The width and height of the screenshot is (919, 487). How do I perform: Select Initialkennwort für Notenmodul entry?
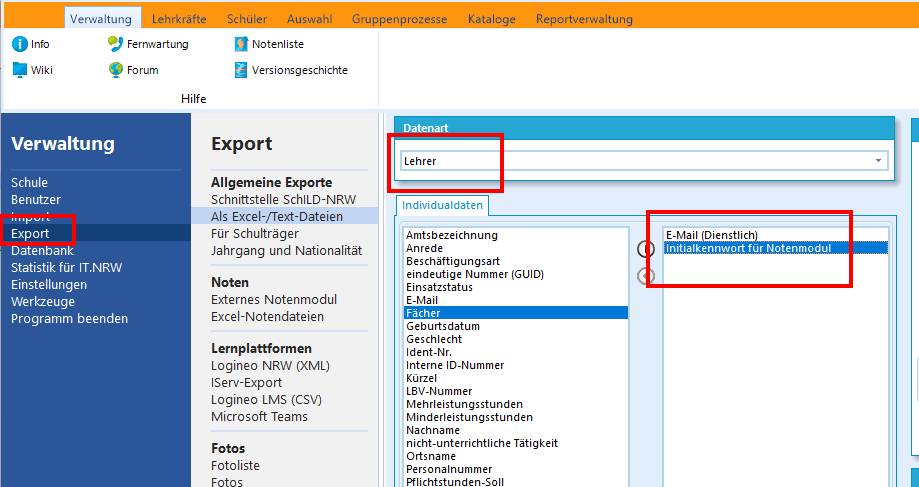(x=777, y=248)
